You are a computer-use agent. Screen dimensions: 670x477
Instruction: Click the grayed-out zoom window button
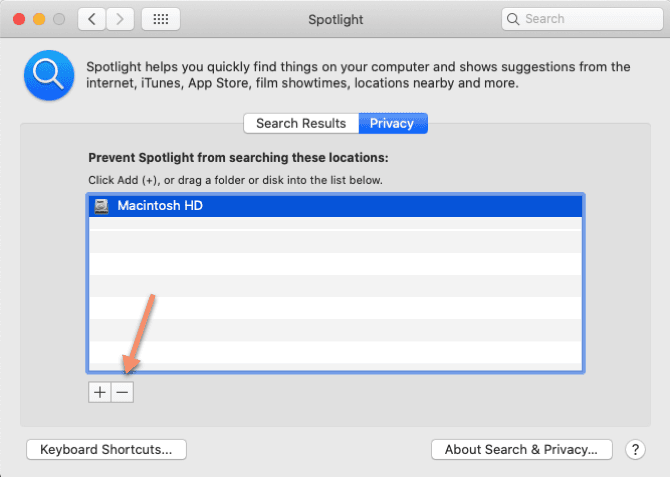click(x=59, y=19)
